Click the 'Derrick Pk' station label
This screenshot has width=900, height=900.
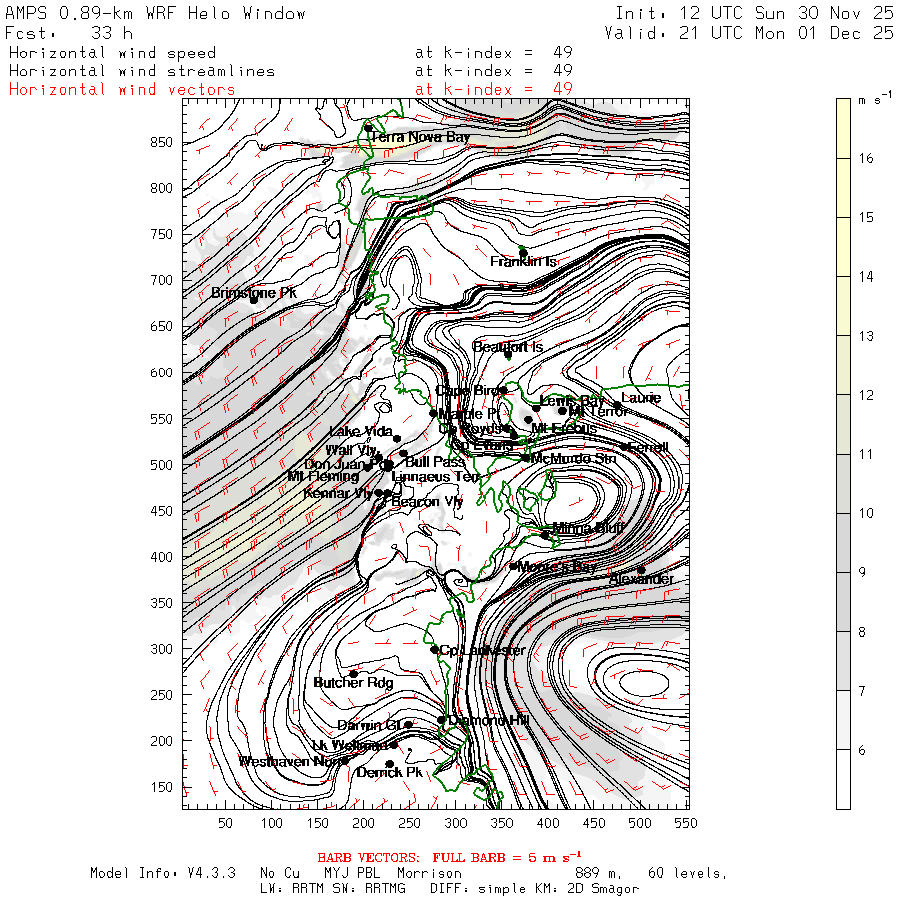[x=389, y=773]
